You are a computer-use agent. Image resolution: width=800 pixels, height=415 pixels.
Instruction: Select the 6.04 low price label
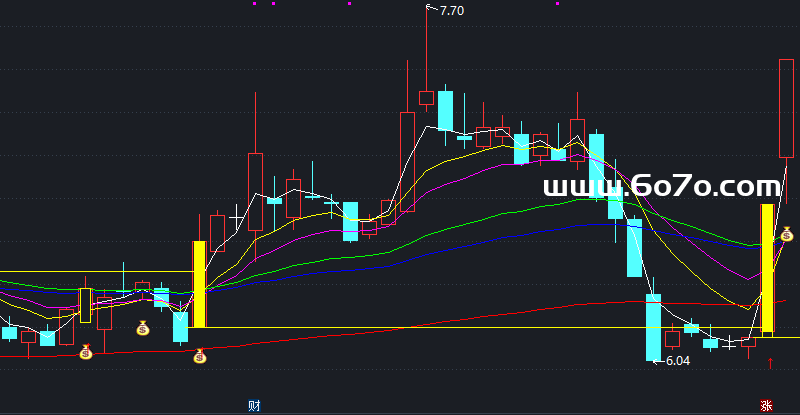[x=677, y=360]
